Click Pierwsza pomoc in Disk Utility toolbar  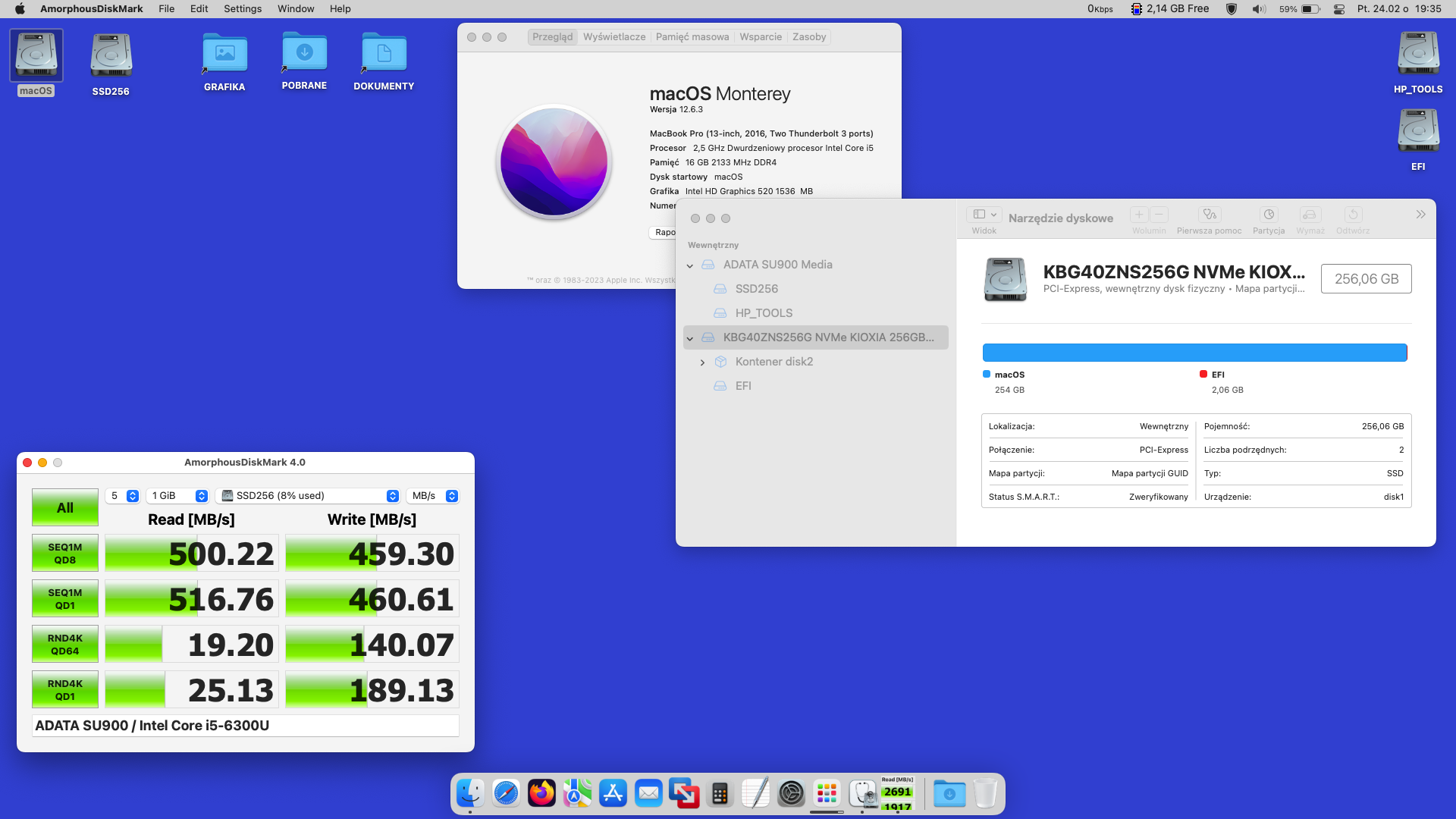pos(1210,215)
